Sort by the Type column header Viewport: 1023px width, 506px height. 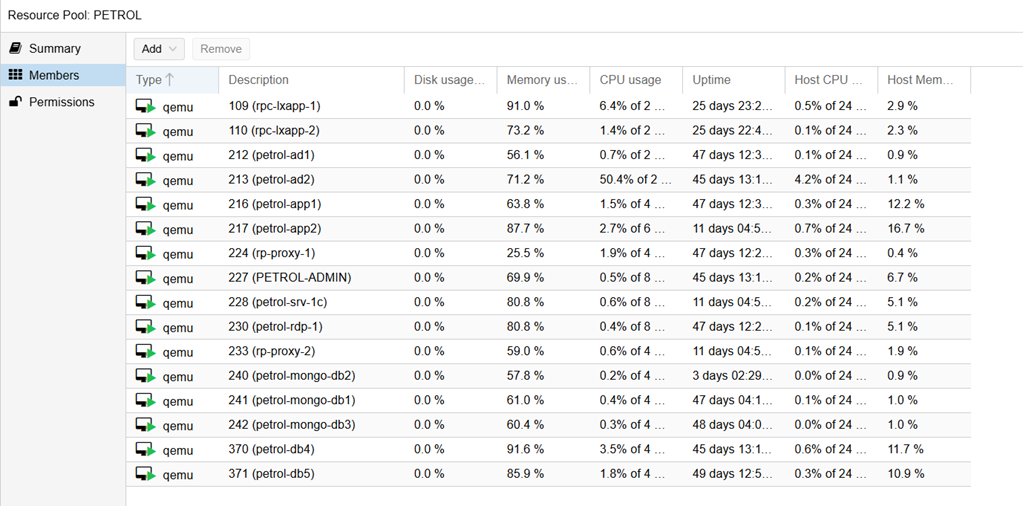pos(156,80)
